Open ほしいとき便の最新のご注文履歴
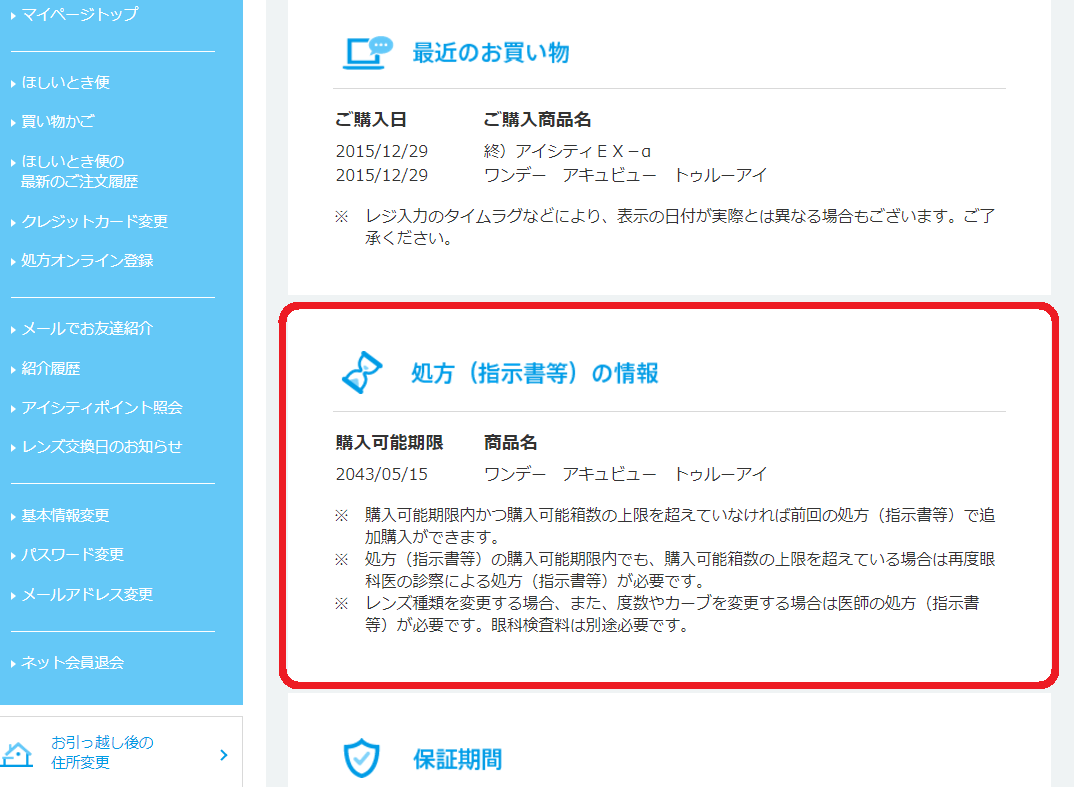 click(x=79, y=171)
